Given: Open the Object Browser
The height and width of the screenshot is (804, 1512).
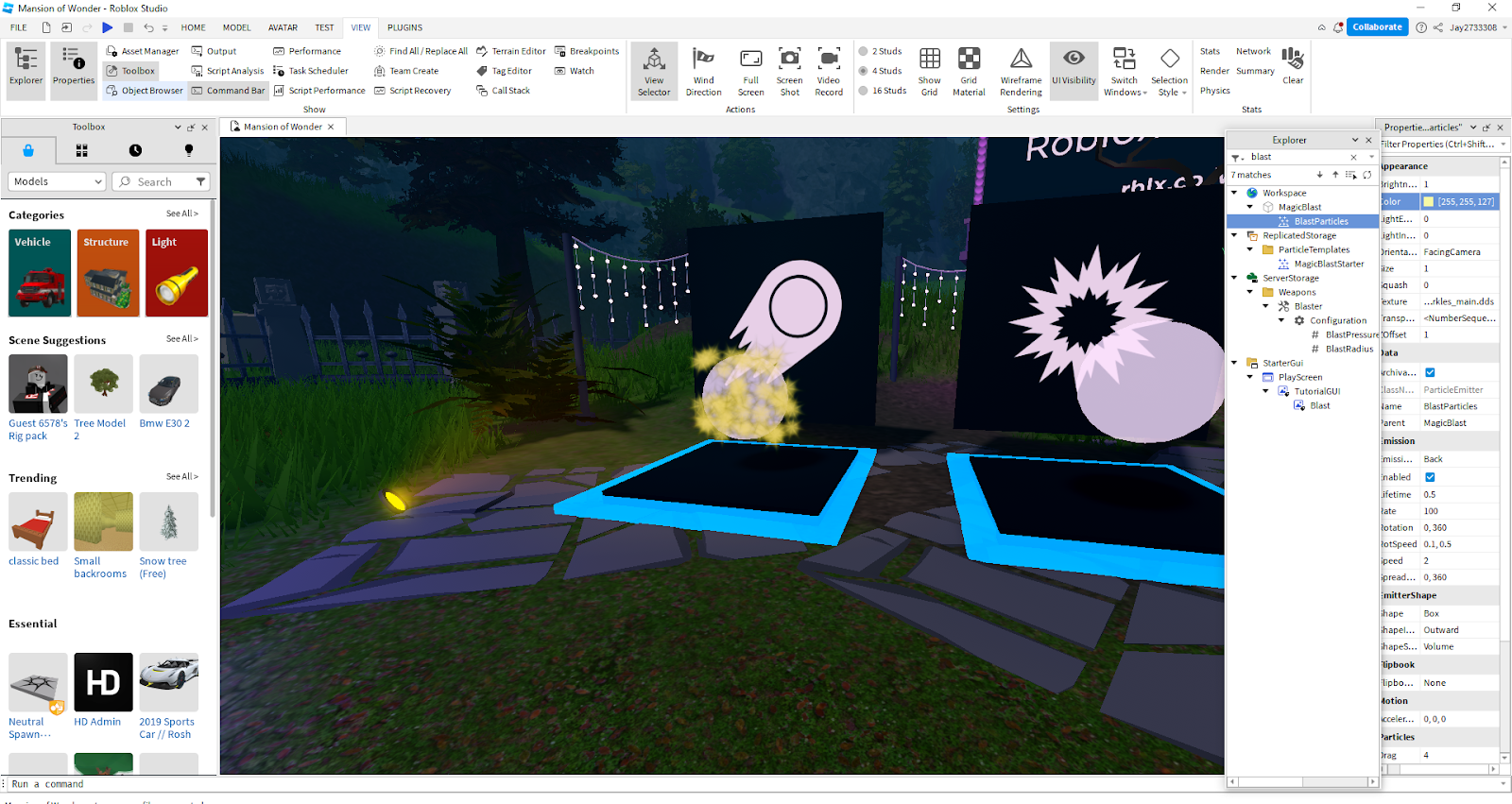Looking at the screenshot, I should [x=145, y=91].
